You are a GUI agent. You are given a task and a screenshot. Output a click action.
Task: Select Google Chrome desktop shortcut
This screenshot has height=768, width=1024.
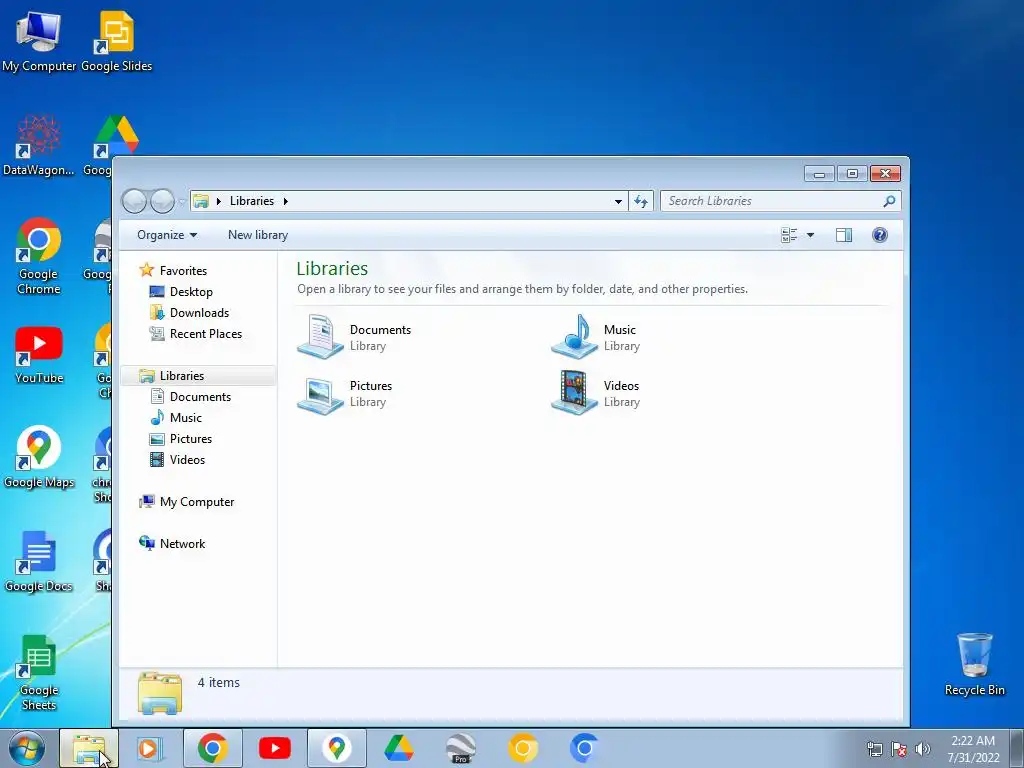click(39, 256)
